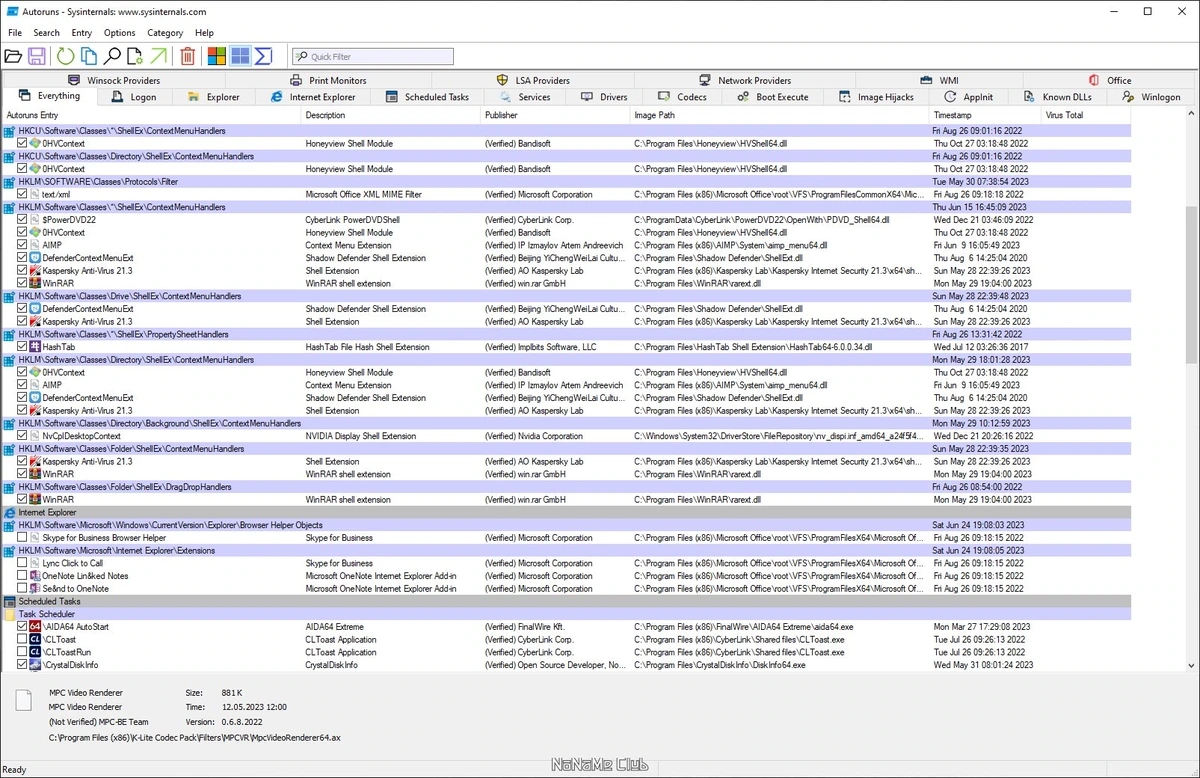Enable the Send to OneNote checkbox

click(x=22, y=588)
